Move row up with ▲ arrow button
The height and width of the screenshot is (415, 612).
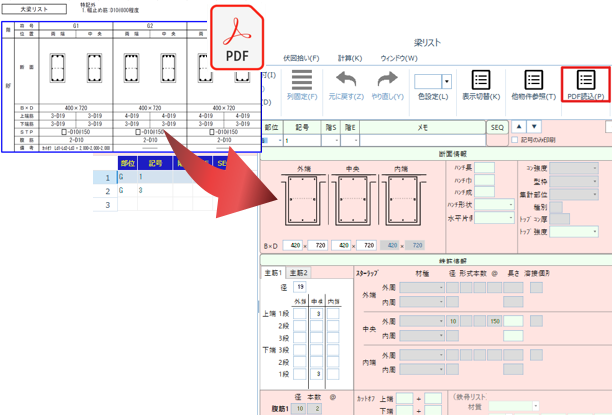[x=519, y=126]
